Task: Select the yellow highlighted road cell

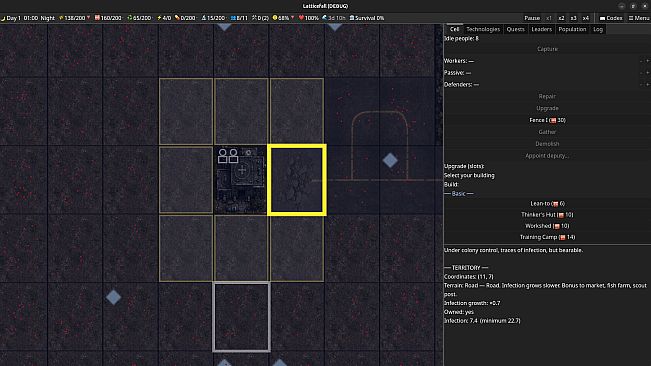Action: tap(296, 180)
